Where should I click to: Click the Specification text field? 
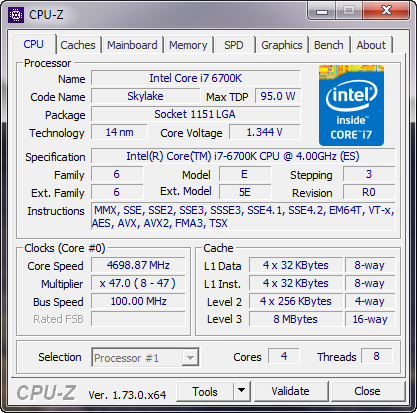[243, 156]
